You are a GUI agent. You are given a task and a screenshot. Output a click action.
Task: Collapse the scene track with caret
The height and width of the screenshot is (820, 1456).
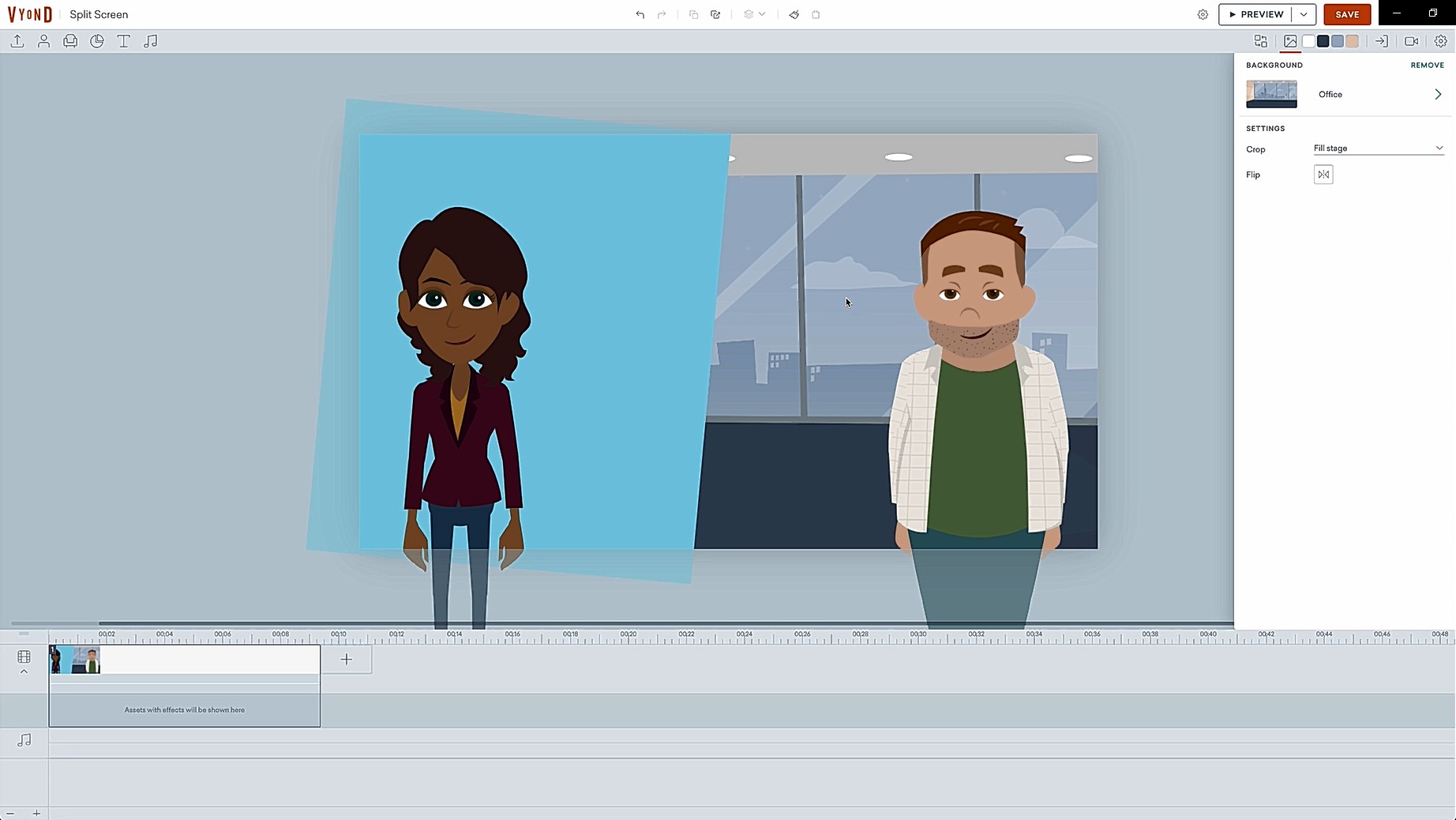[24, 671]
